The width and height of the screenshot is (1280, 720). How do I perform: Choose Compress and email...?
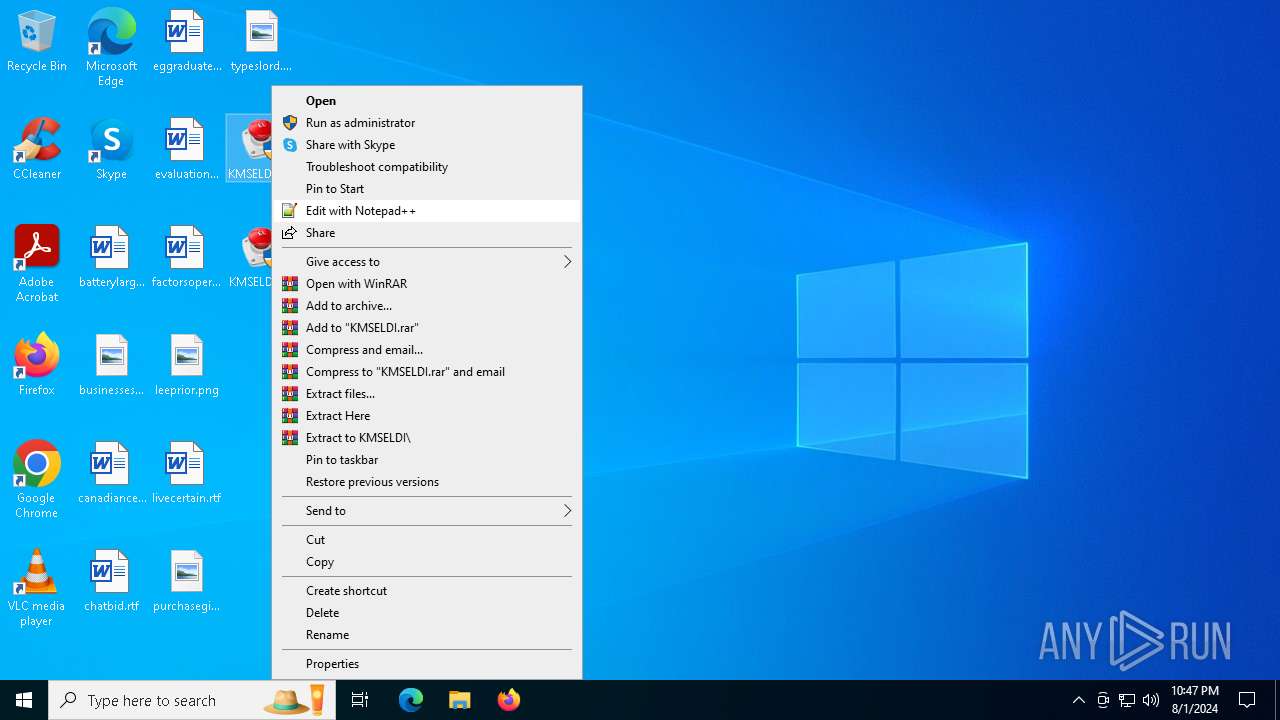(427, 350)
